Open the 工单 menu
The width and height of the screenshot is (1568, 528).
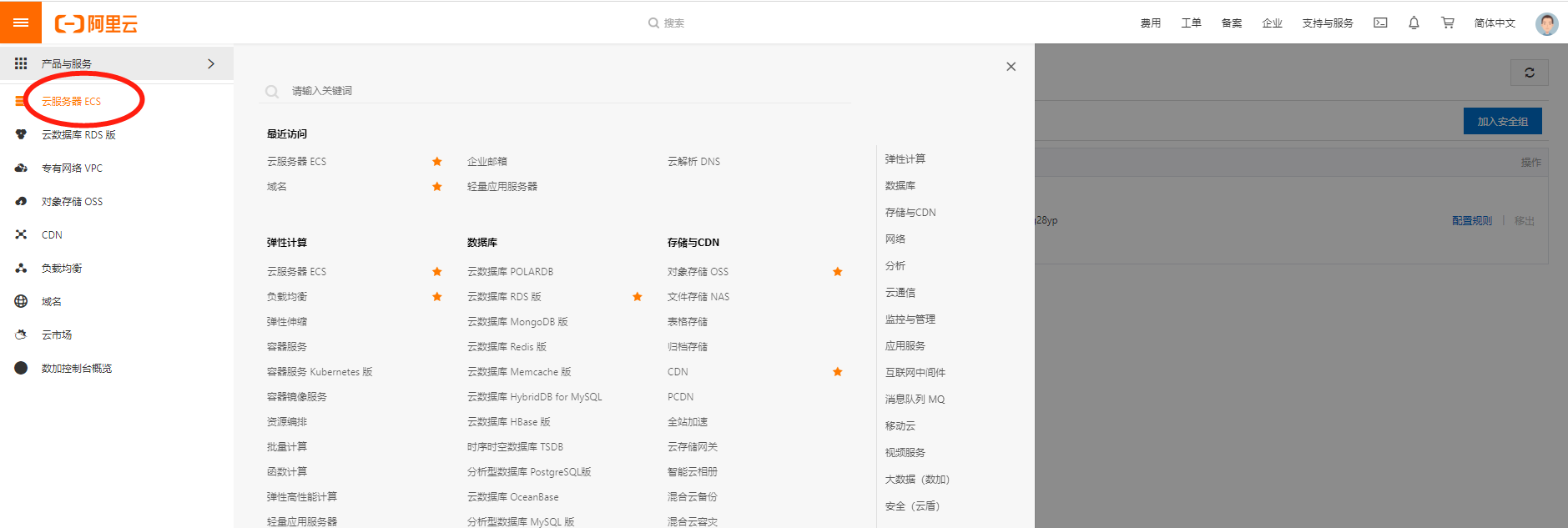(x=1191, y=23)
